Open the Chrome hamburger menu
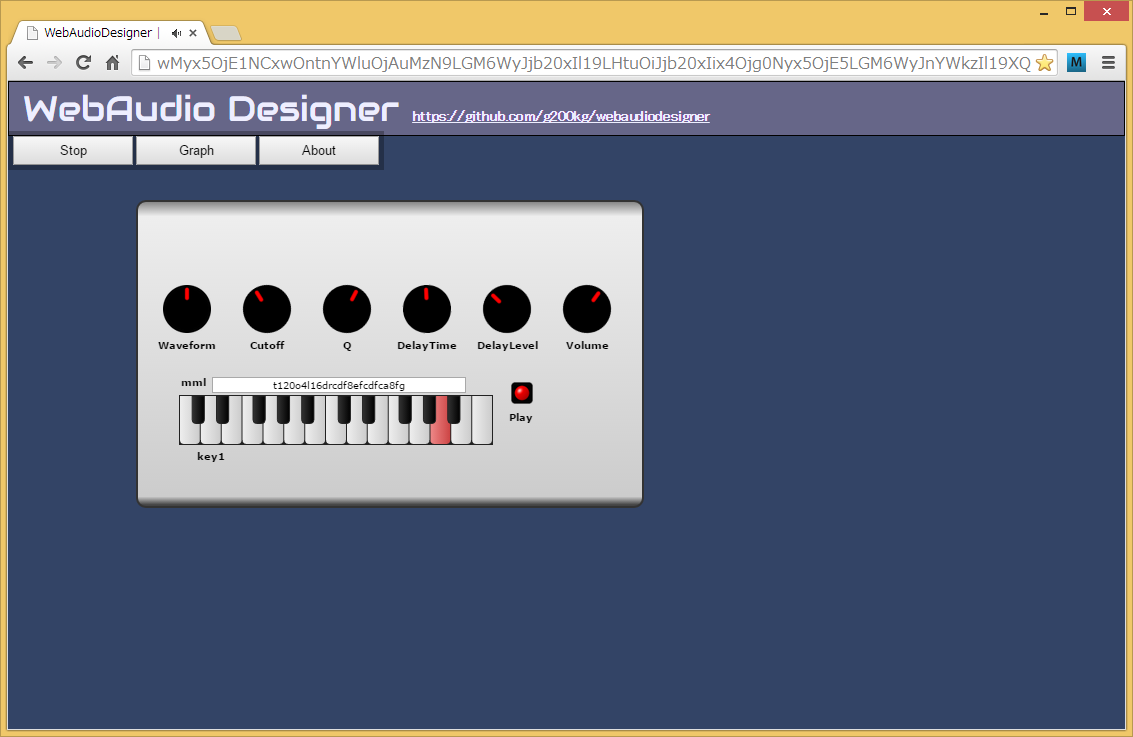The width and height of the screenshot is (1133, 737). tap(1108, 62)
